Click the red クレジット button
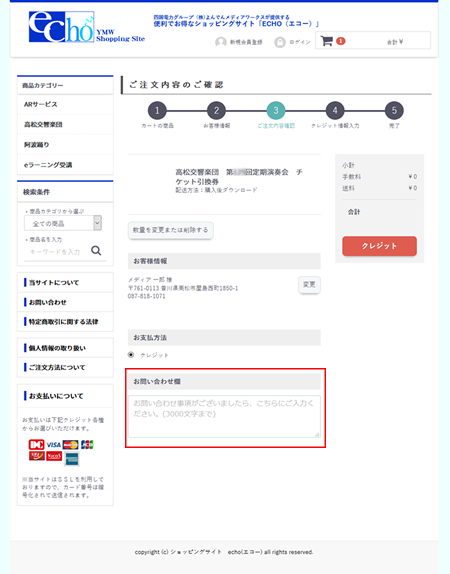Viewport: 450px width, 574px height. pyautogui.click(x=379, y=246)
